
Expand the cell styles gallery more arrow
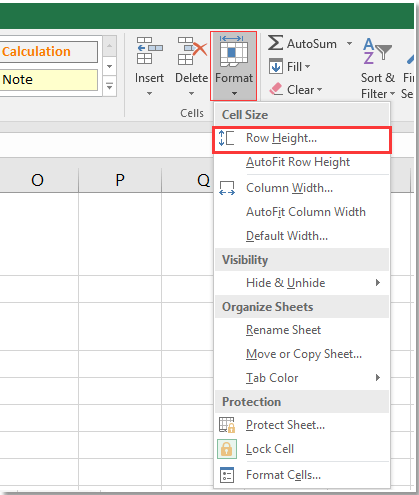pyautogui.click(x=109, y=86)
